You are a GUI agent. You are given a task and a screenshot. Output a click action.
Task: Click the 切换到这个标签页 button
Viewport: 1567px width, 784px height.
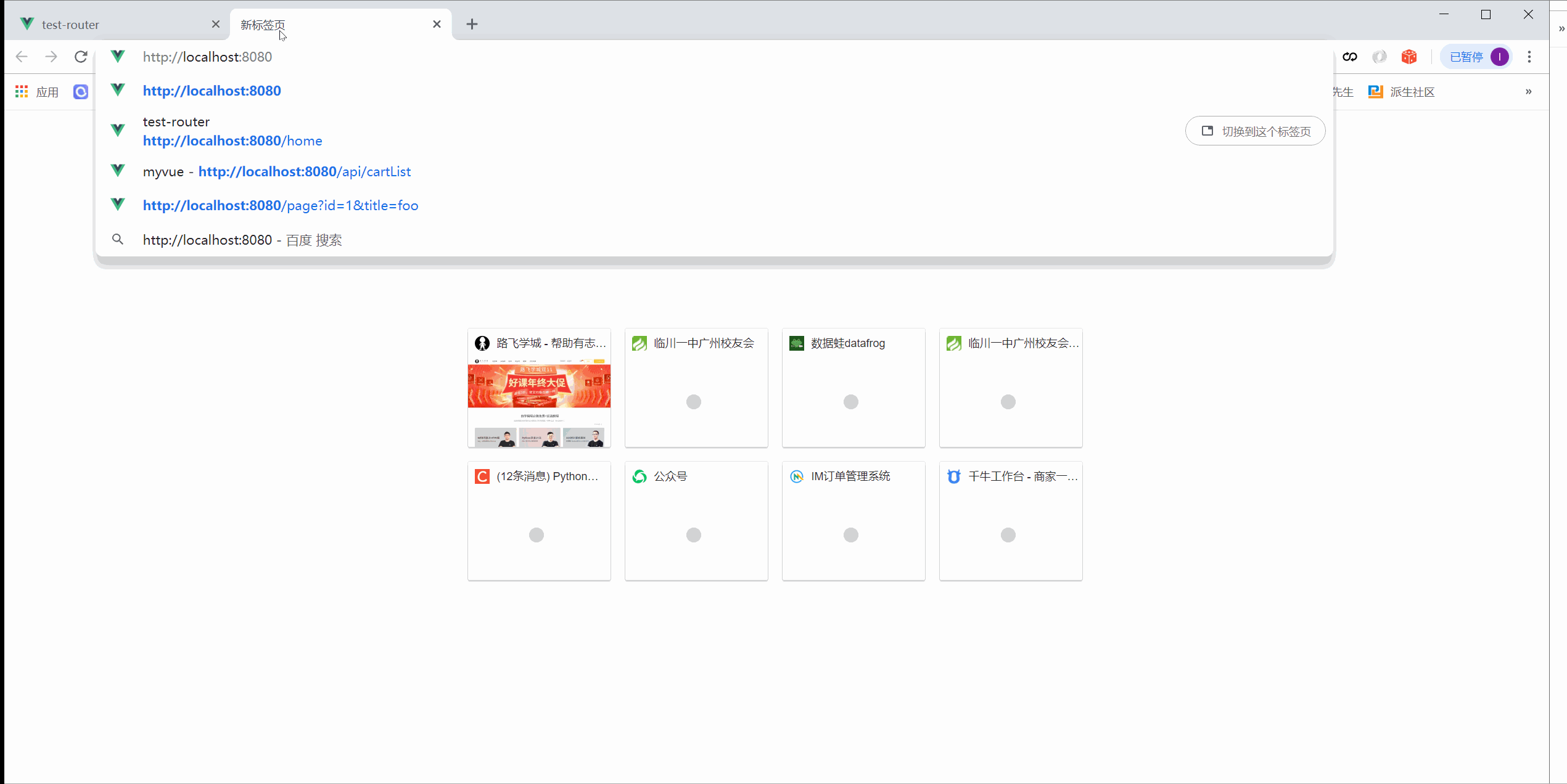(1255, 131)
